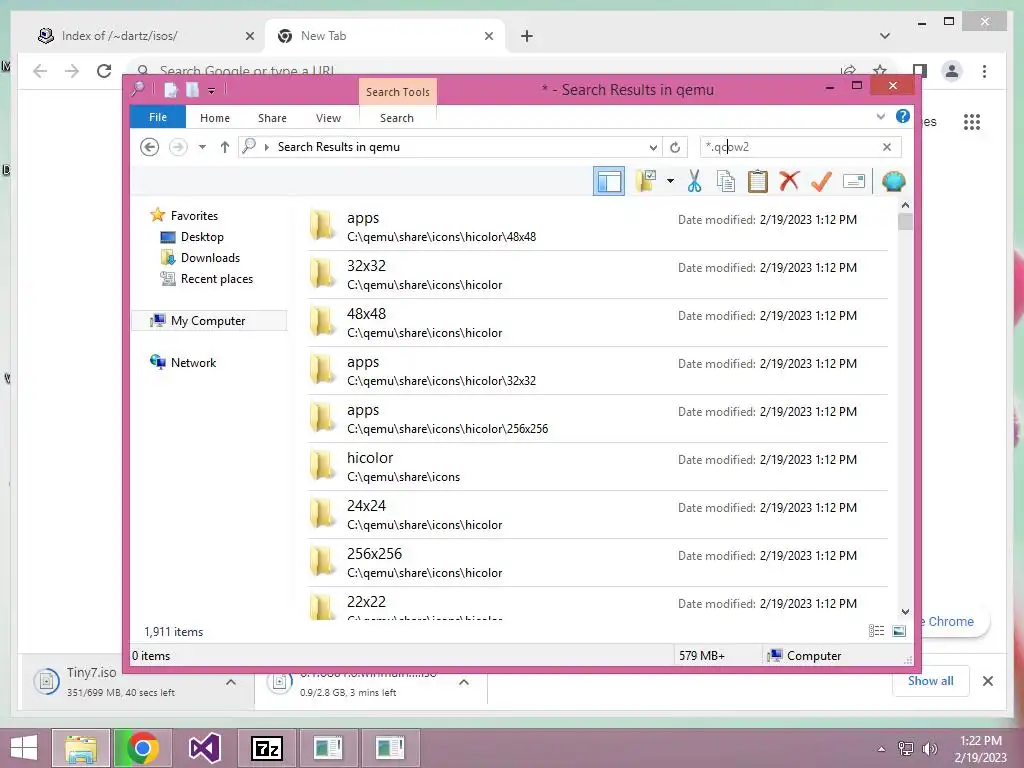Open dropdown arrow beside folder options icon
This screenshot has height=768, width=1024.
click(670, 181)
